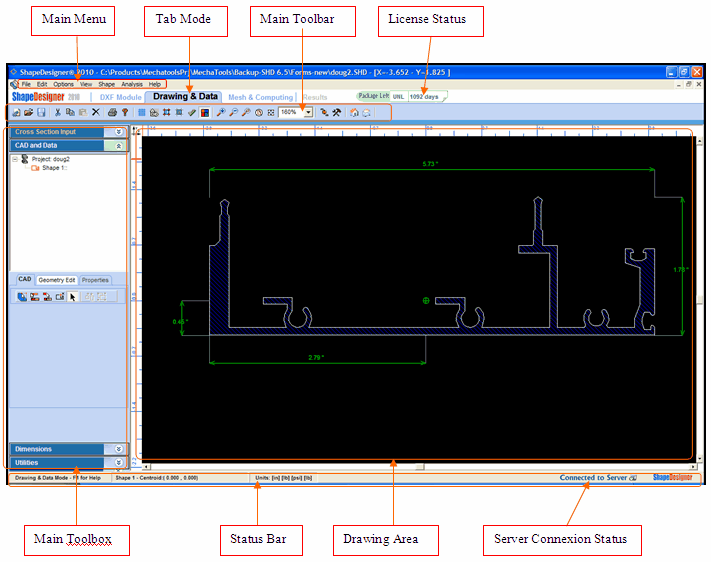Expand the Utilities panel chevron
711x562 pixels.
[118, 463]
